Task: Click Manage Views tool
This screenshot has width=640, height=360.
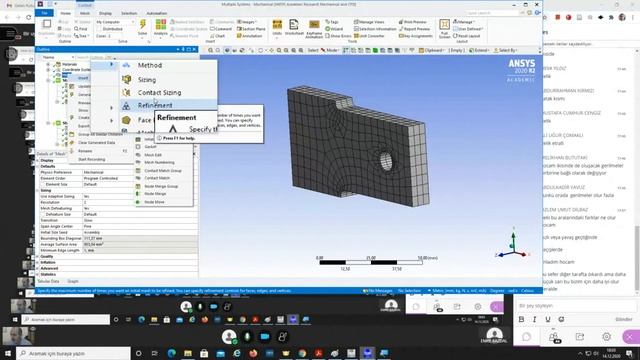Action: coord(369,22)
